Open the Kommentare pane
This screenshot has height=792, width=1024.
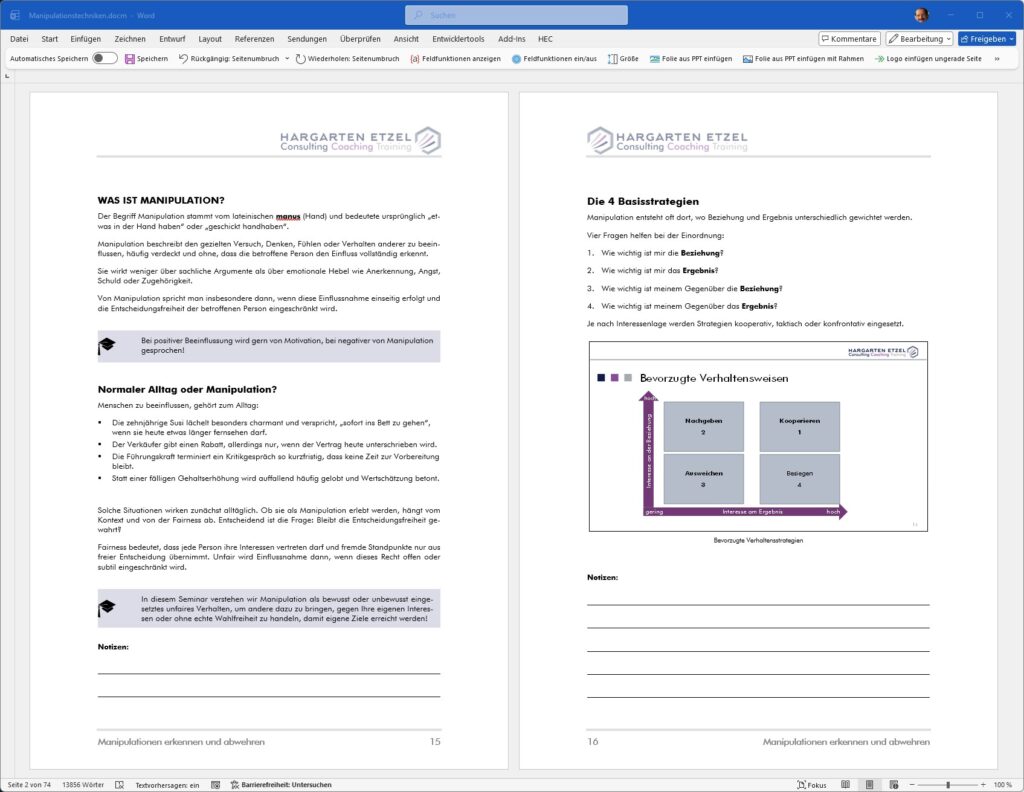849,39
